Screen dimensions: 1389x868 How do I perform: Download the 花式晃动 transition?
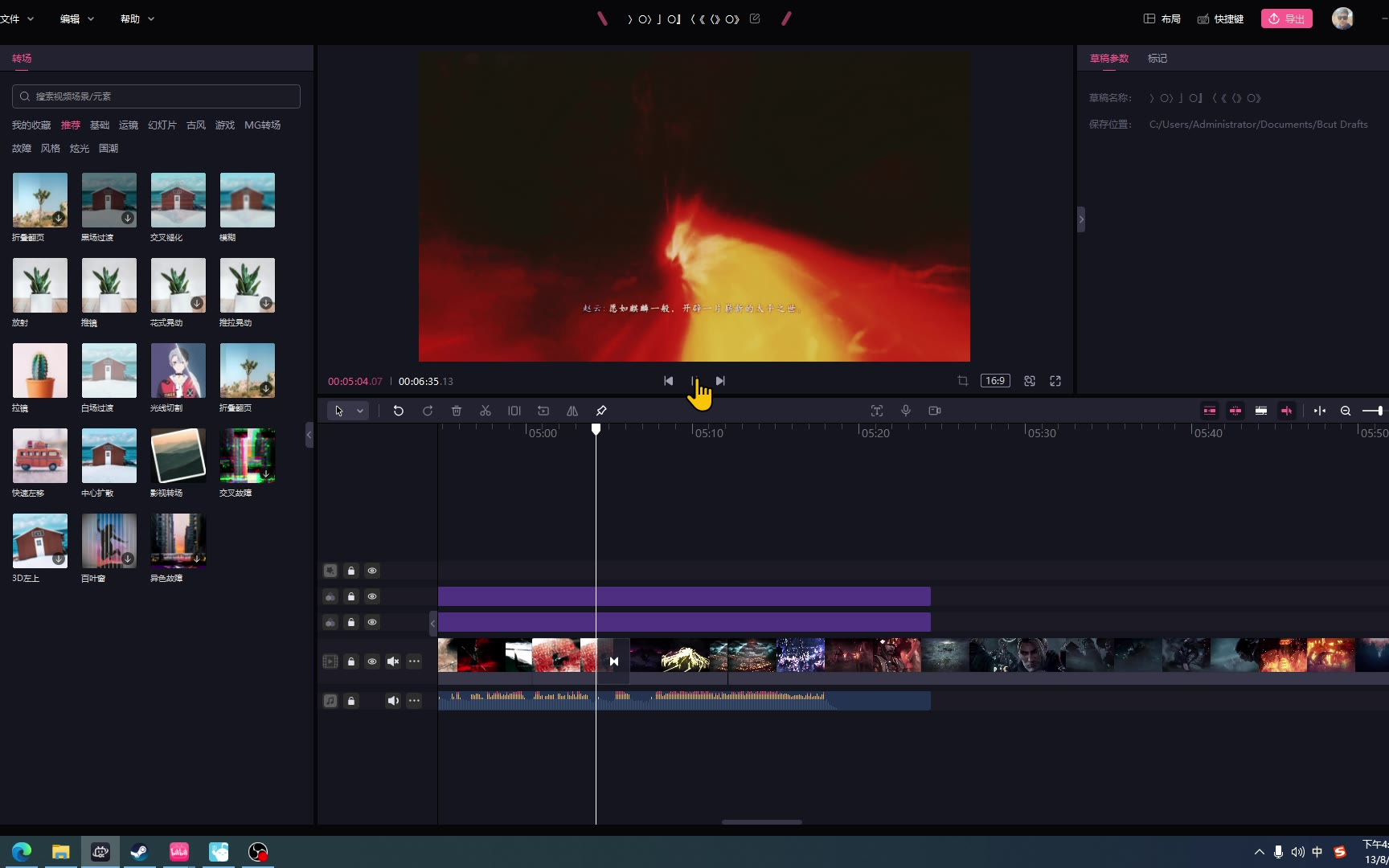197,303
